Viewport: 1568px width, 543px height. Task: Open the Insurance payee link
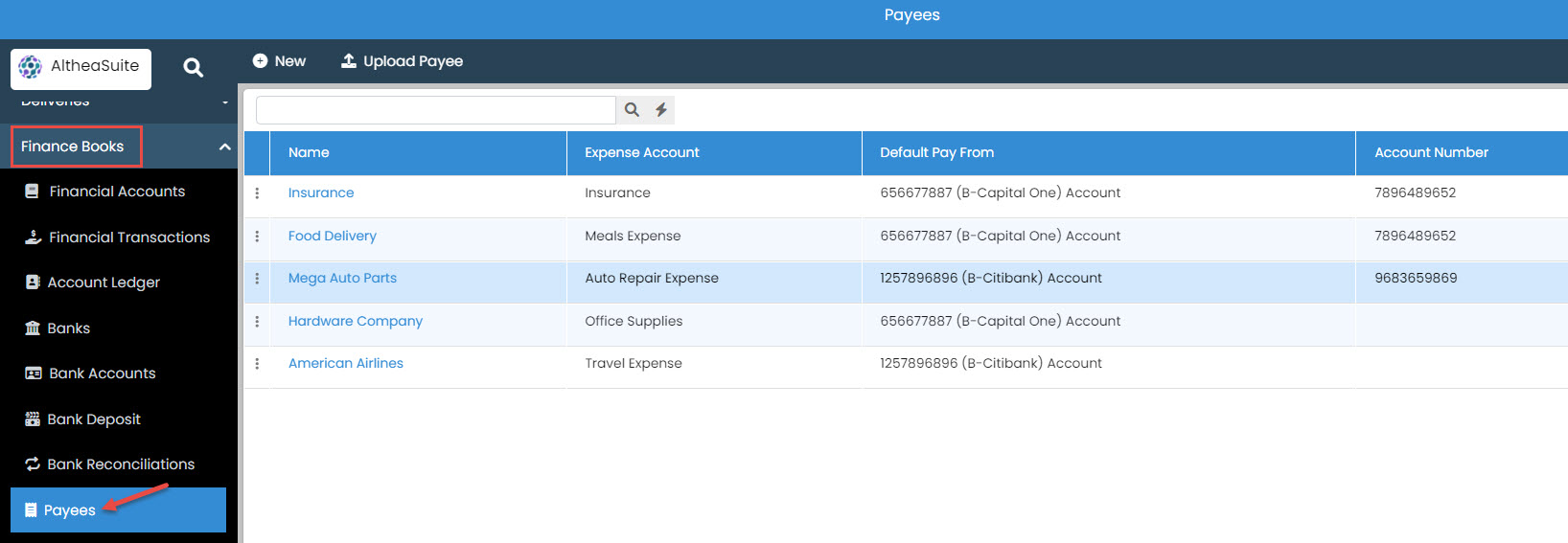321,193
